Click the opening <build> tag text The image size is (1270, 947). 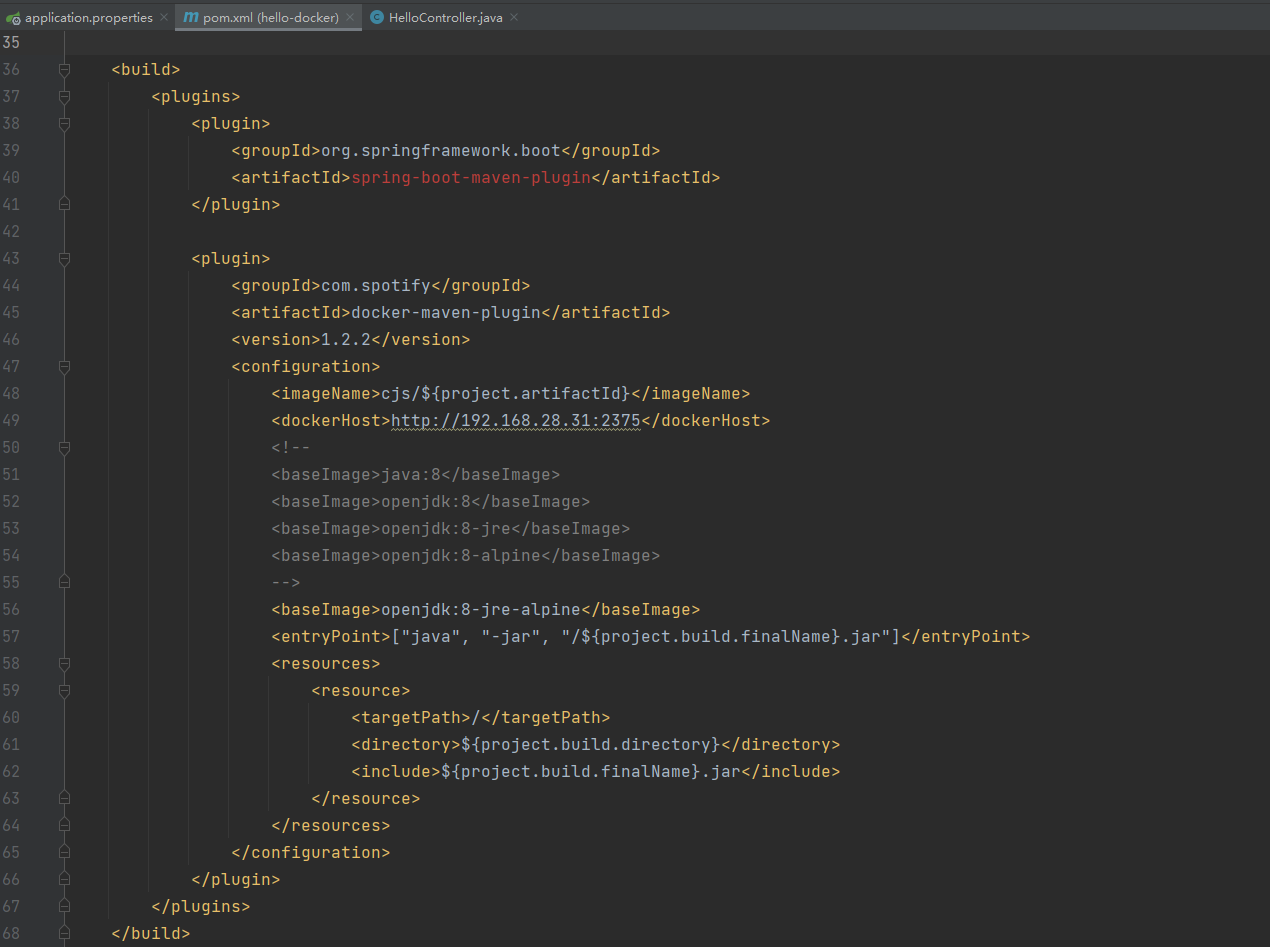pos(146,70)
